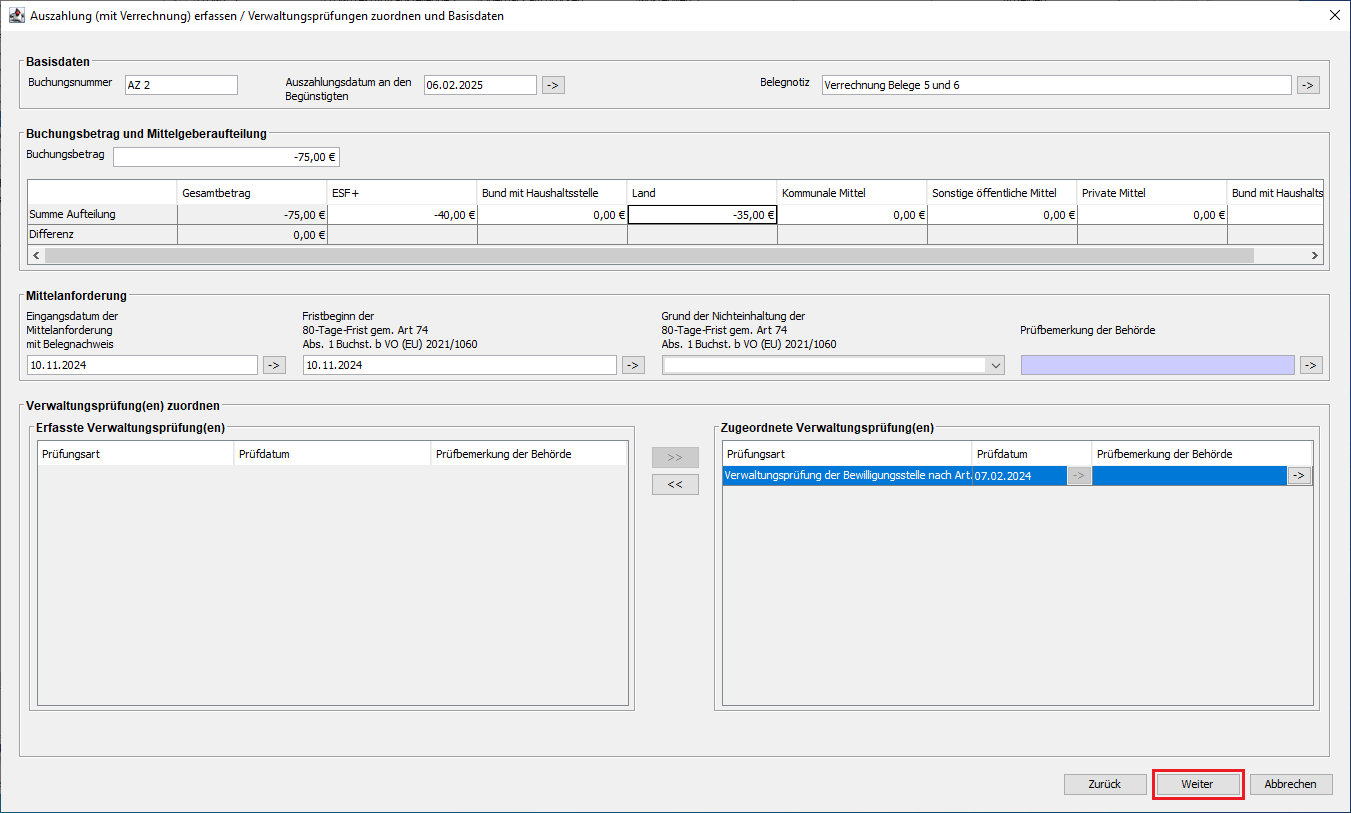
Task: Select the ESF+ amount cell
Action: (x=402, y=214)
